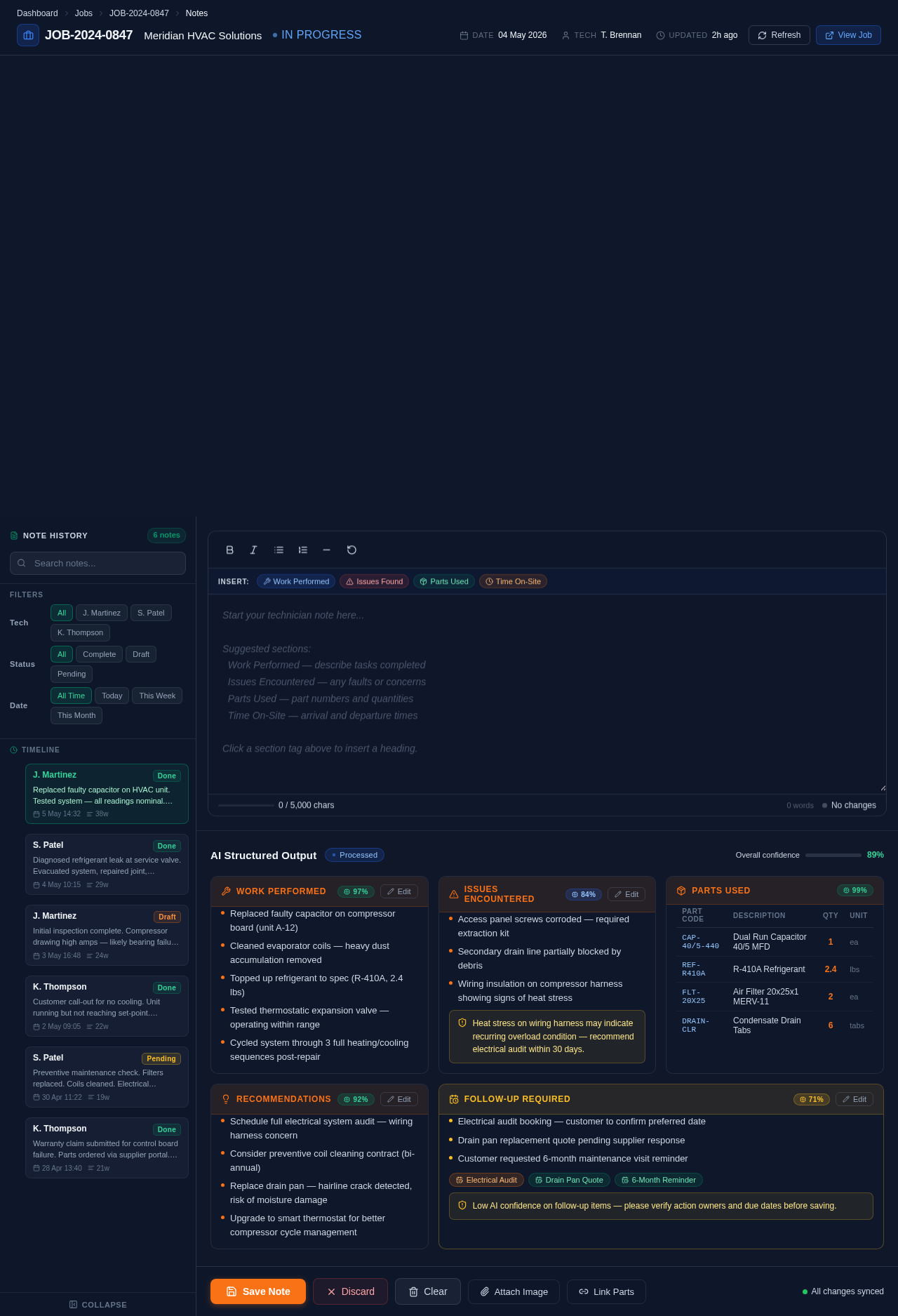
Task: Click the Parts Used box icon
Action: pyautogui.click(x=681, y=891)
